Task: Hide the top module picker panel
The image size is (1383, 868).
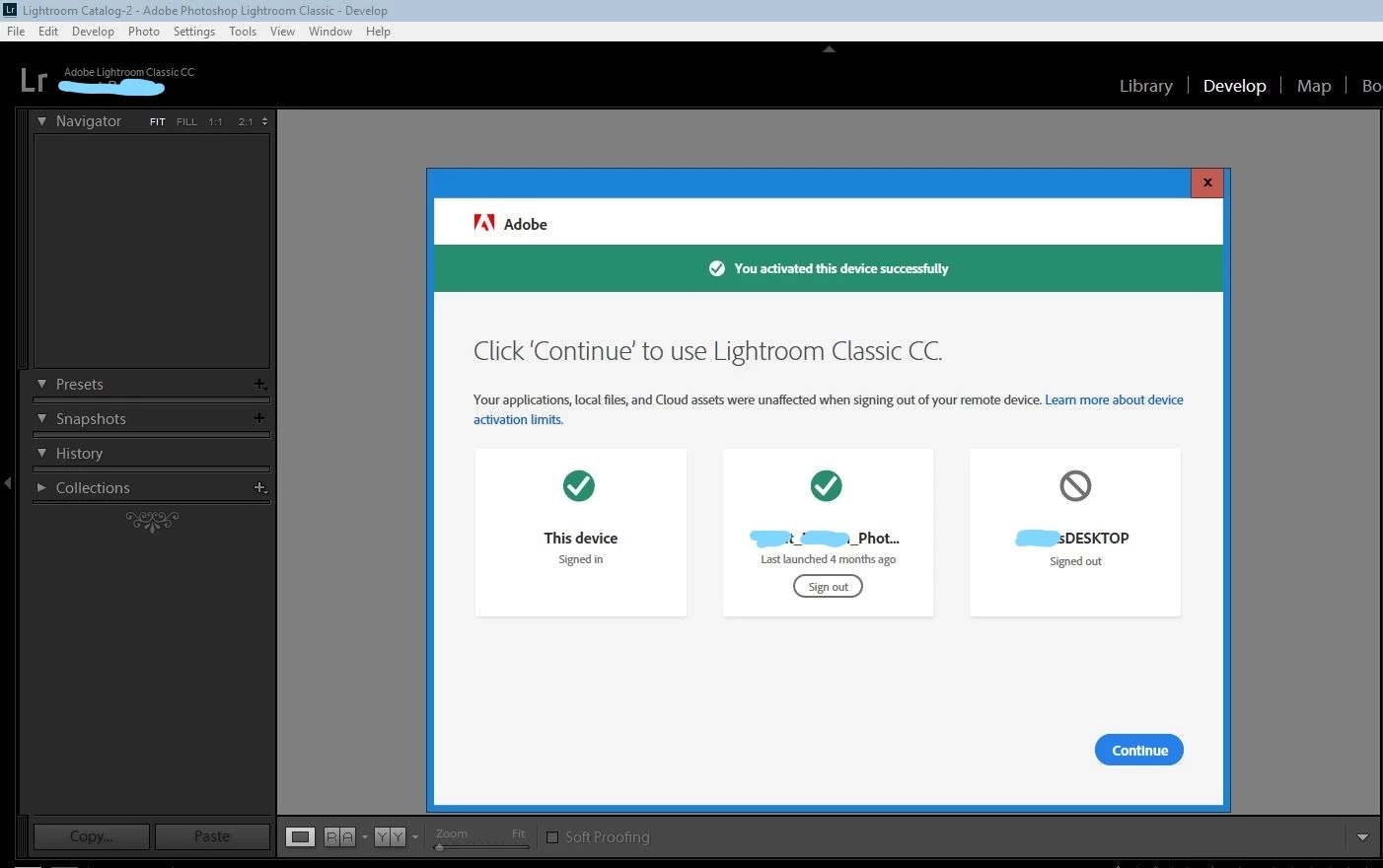Action: [829, 48]
